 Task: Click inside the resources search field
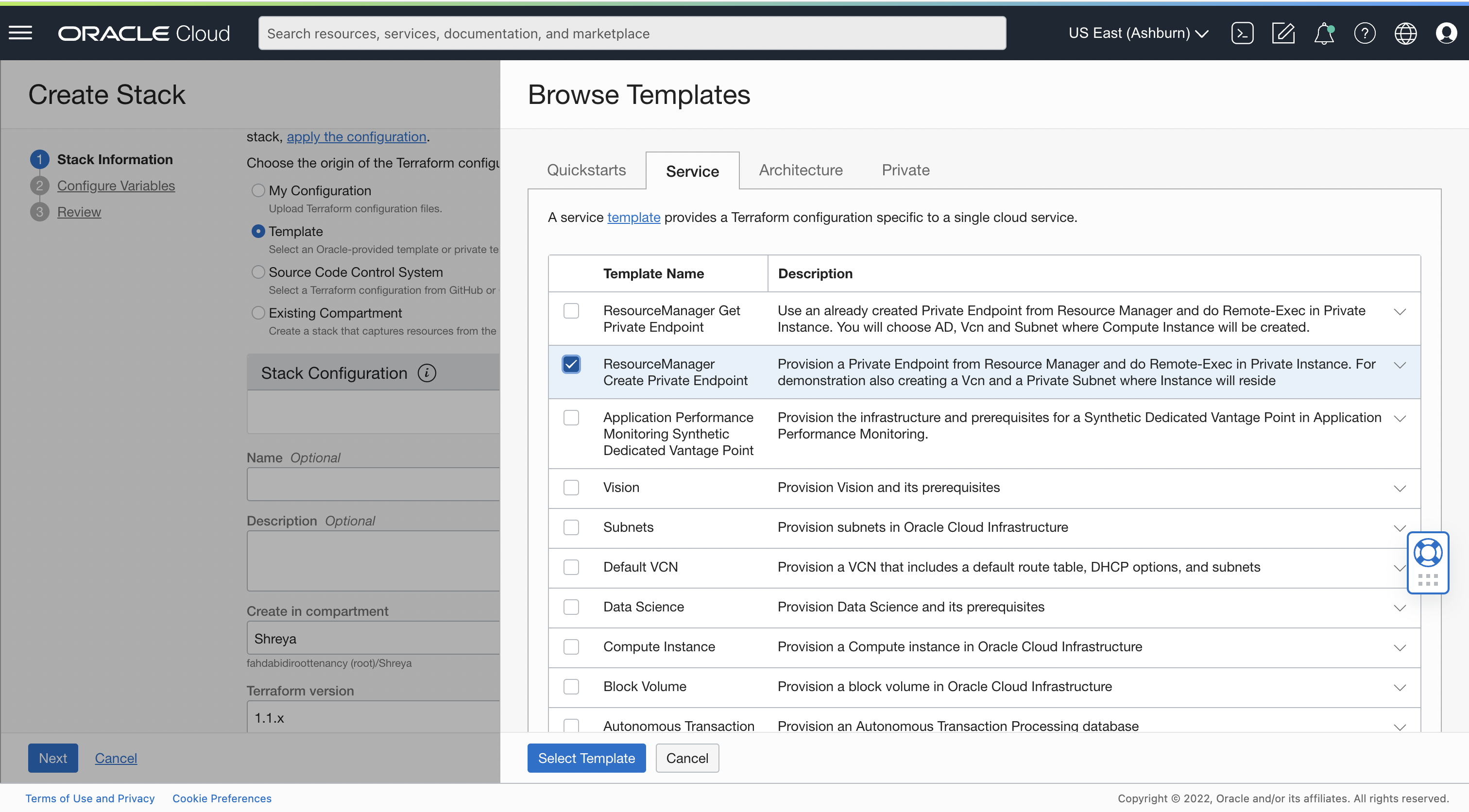(x=632, y=33)
